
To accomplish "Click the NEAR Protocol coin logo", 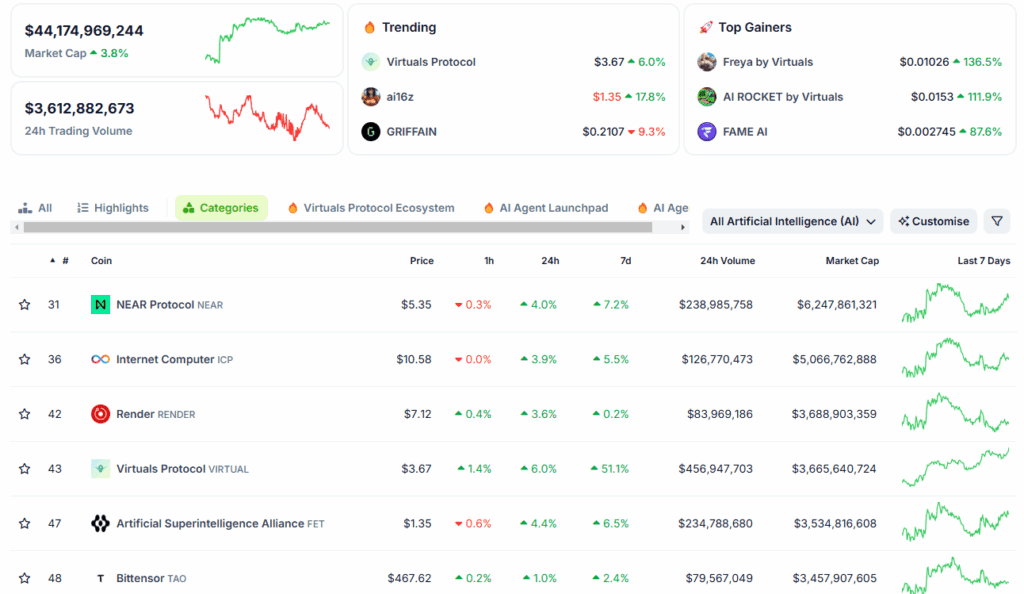I will click(x=99, y=304).
